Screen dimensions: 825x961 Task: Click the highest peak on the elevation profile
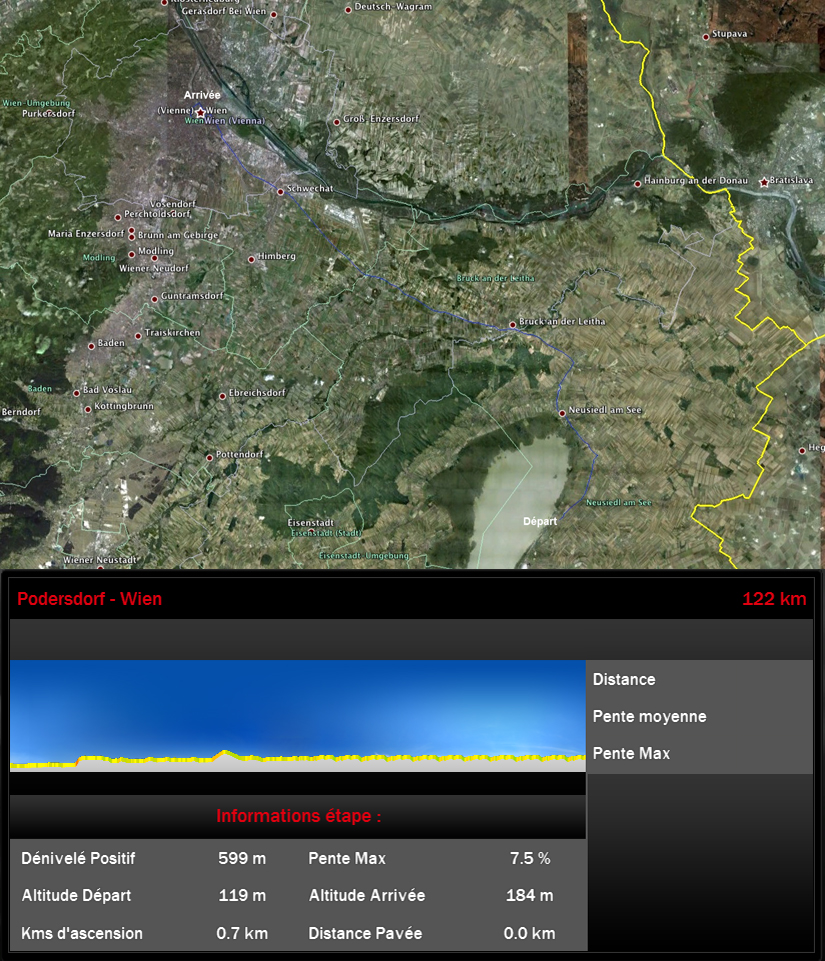225,751
